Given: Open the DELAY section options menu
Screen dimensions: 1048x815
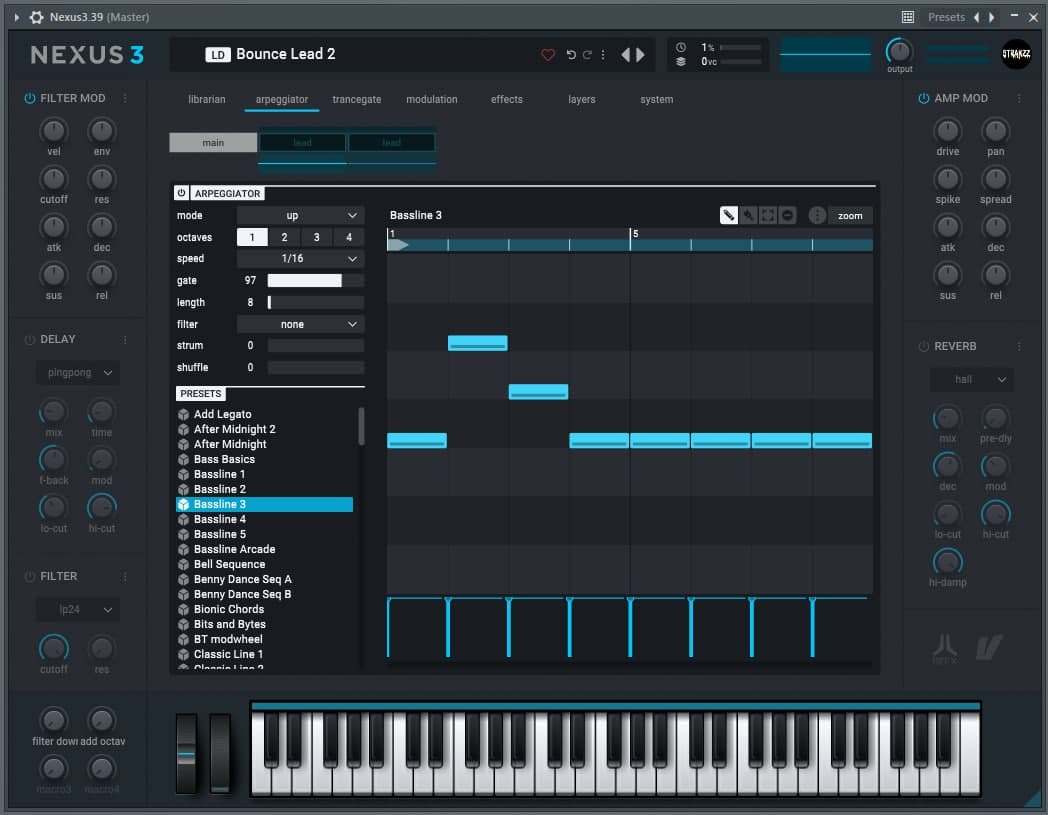Looking at the screenshot, I should [x=125, y=340].
